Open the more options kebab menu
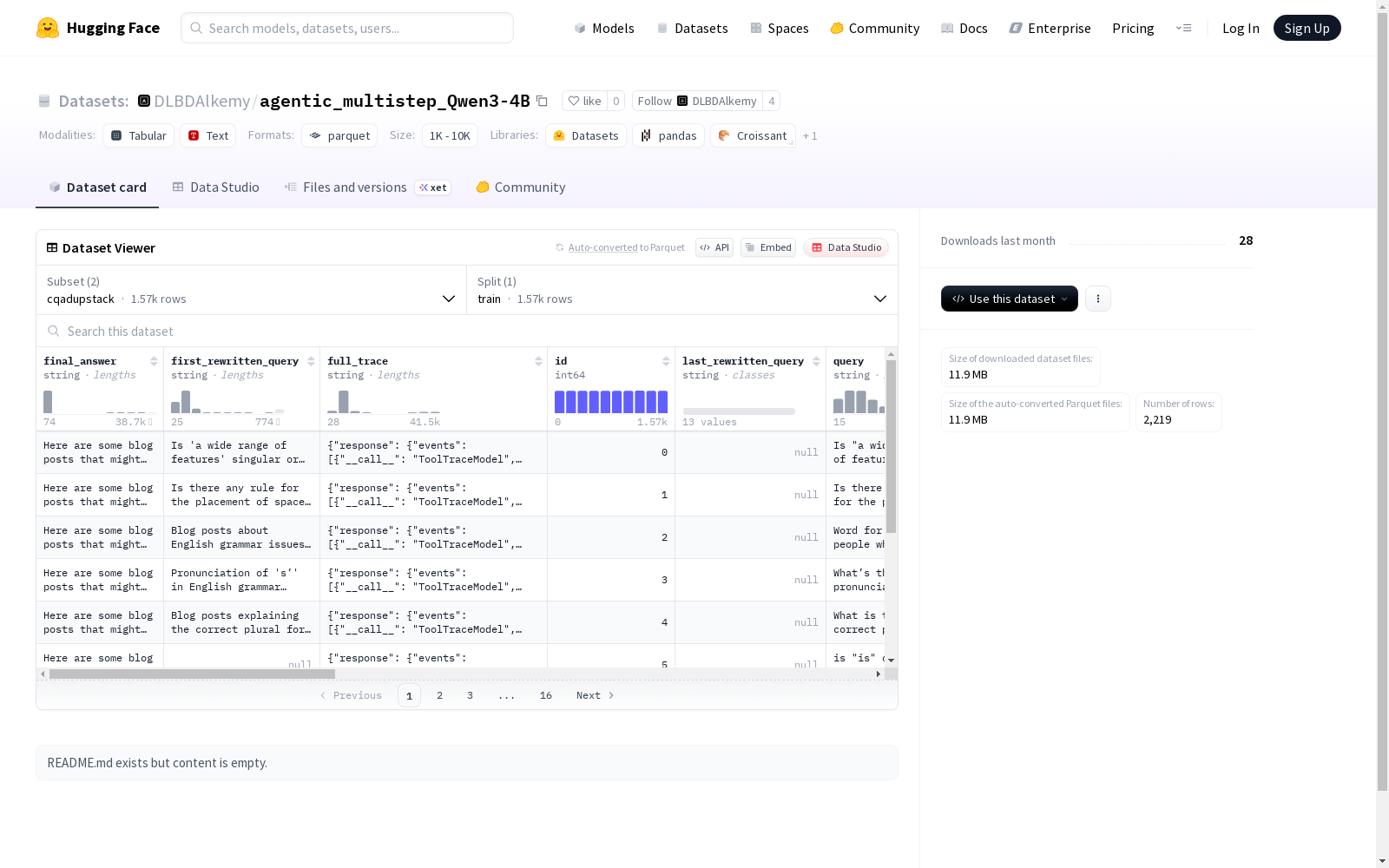 [1098, 299]
